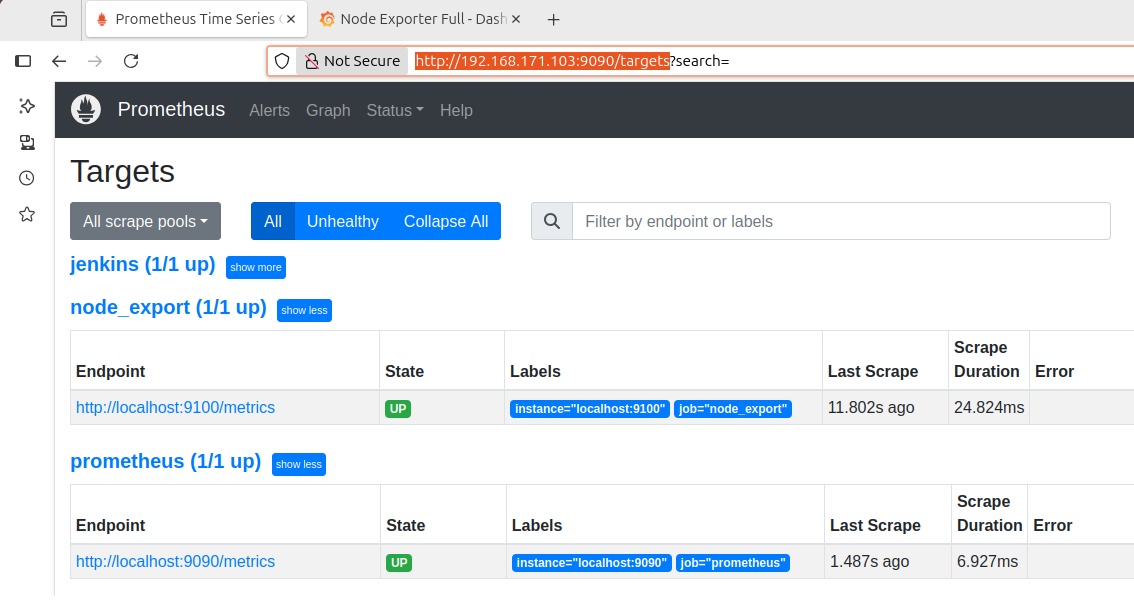Open the sidebar toggle icon in toolbar

click(x=23, y=61)
